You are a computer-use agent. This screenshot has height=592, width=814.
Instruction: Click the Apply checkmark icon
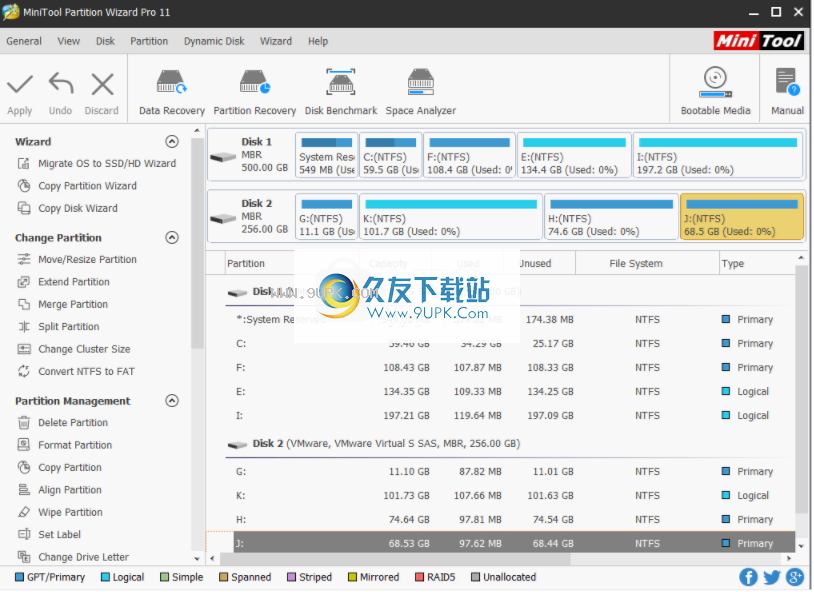pyautogui.click(x=20, y=84)
